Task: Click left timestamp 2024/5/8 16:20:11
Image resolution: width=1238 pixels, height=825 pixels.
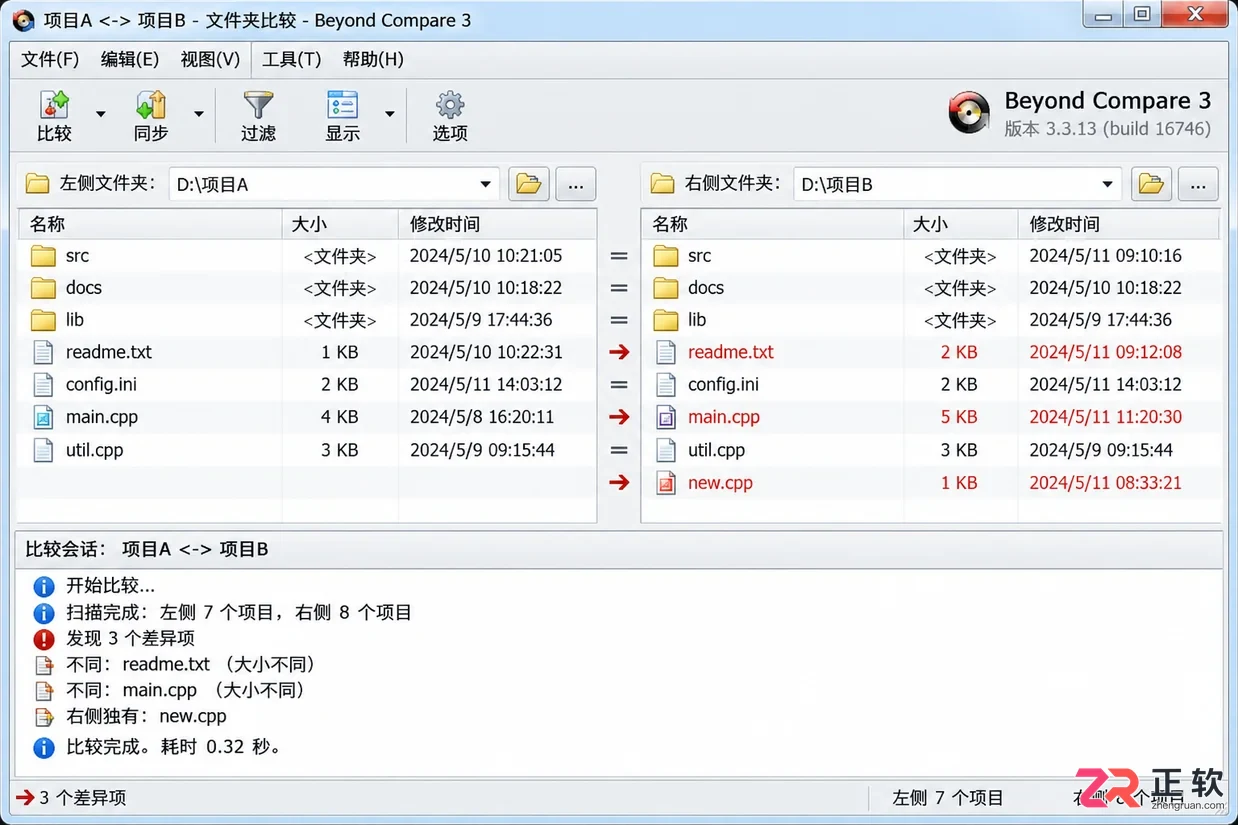Action: [x=482, y=417]
